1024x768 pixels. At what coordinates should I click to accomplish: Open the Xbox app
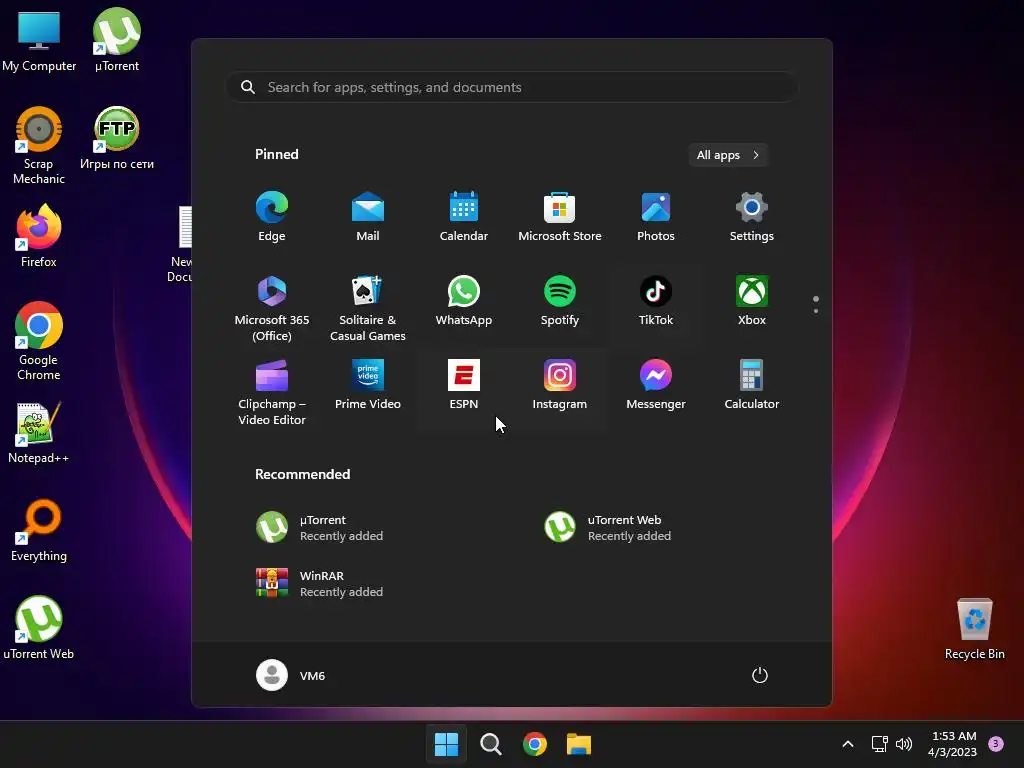coord(752,300)
